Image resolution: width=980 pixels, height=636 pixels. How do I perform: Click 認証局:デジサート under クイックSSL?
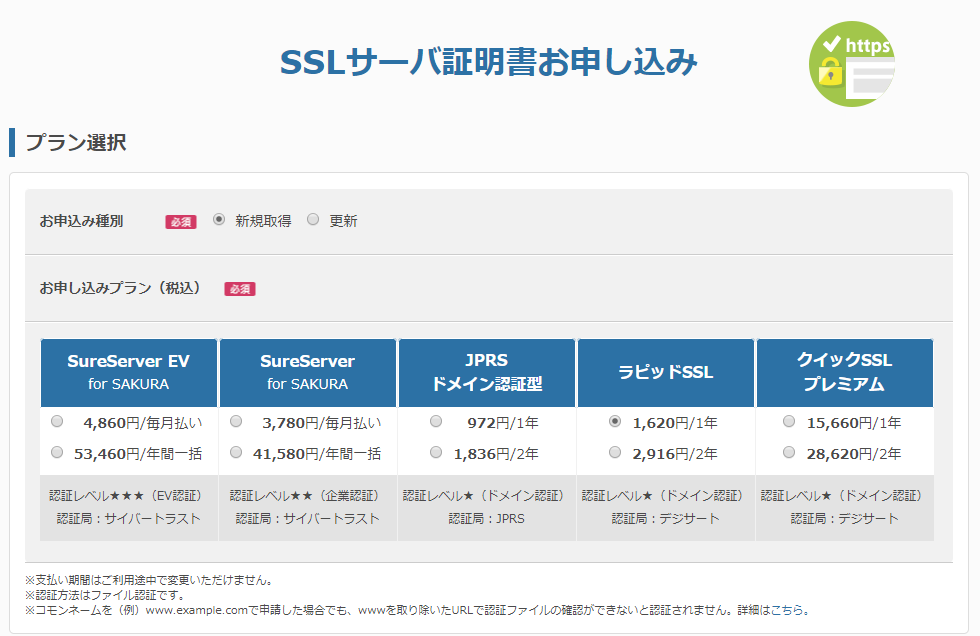[844, 519]
